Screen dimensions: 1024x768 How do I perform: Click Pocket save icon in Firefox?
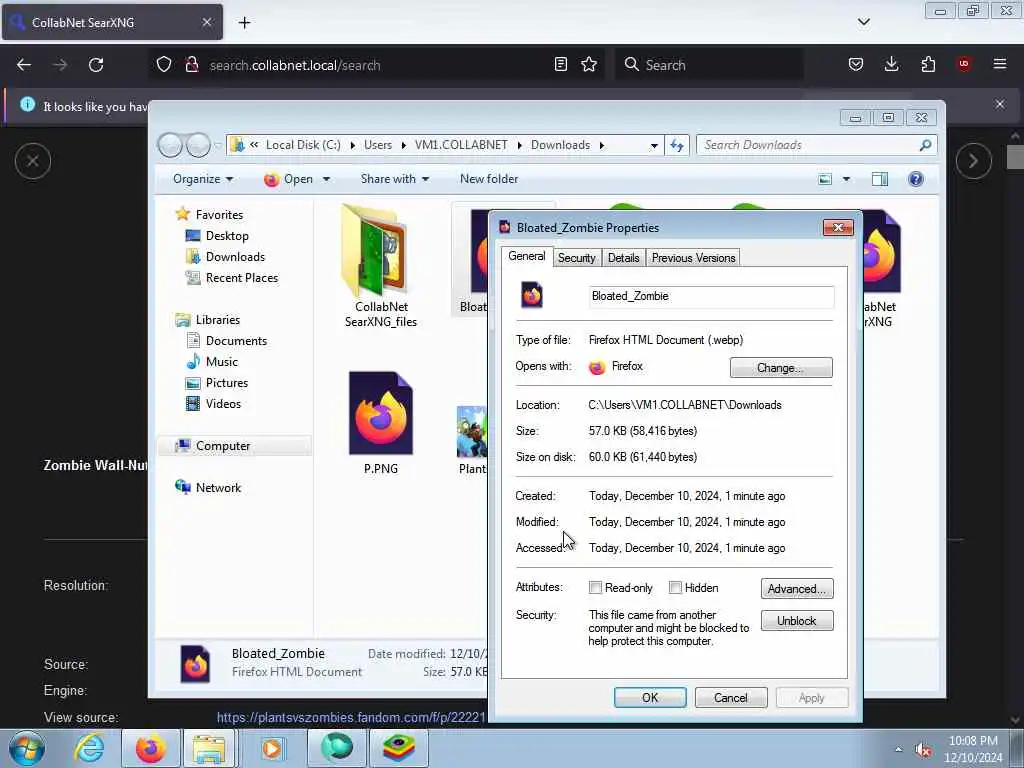coord(856,64)
